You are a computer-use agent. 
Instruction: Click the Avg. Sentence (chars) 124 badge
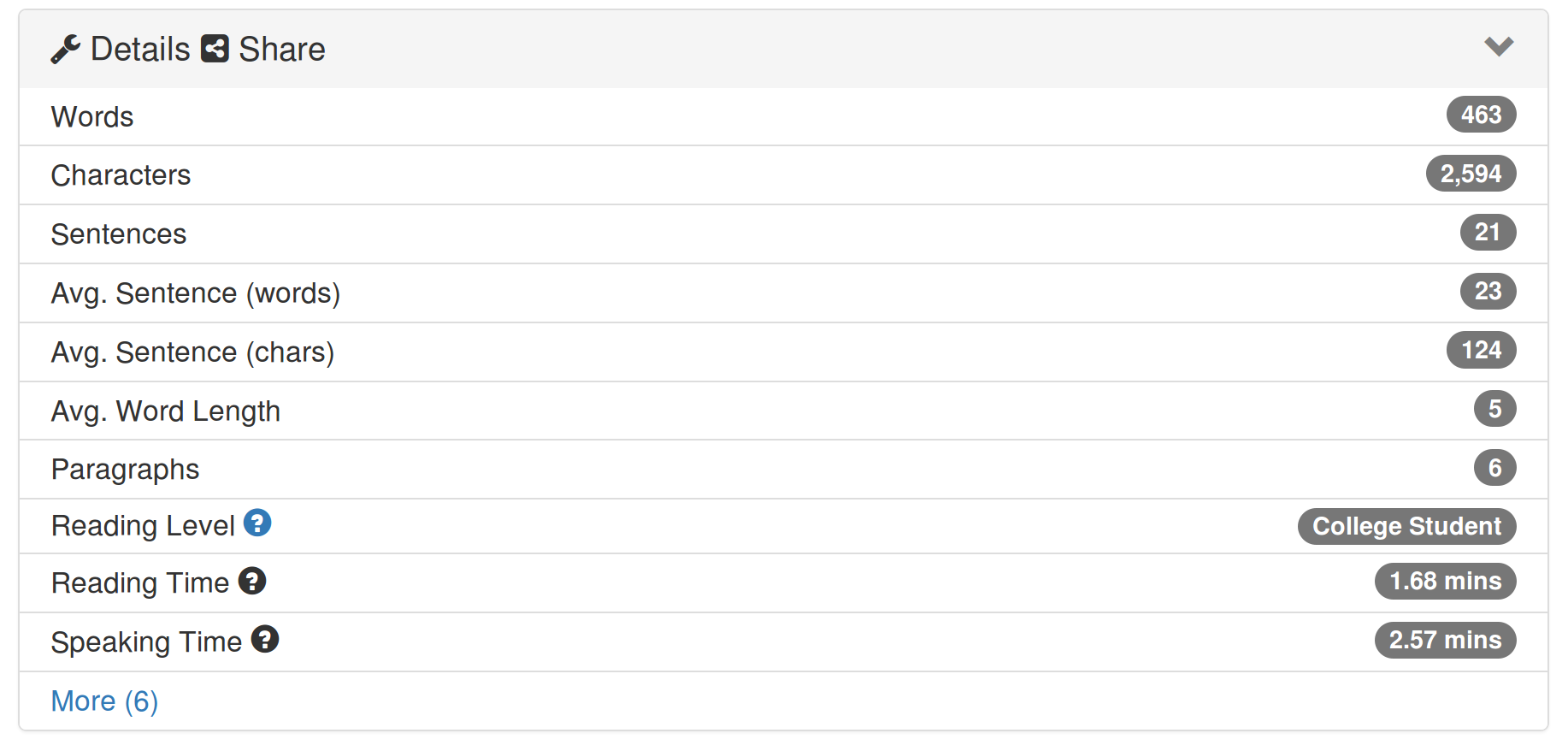click(x=1481, y=350)
